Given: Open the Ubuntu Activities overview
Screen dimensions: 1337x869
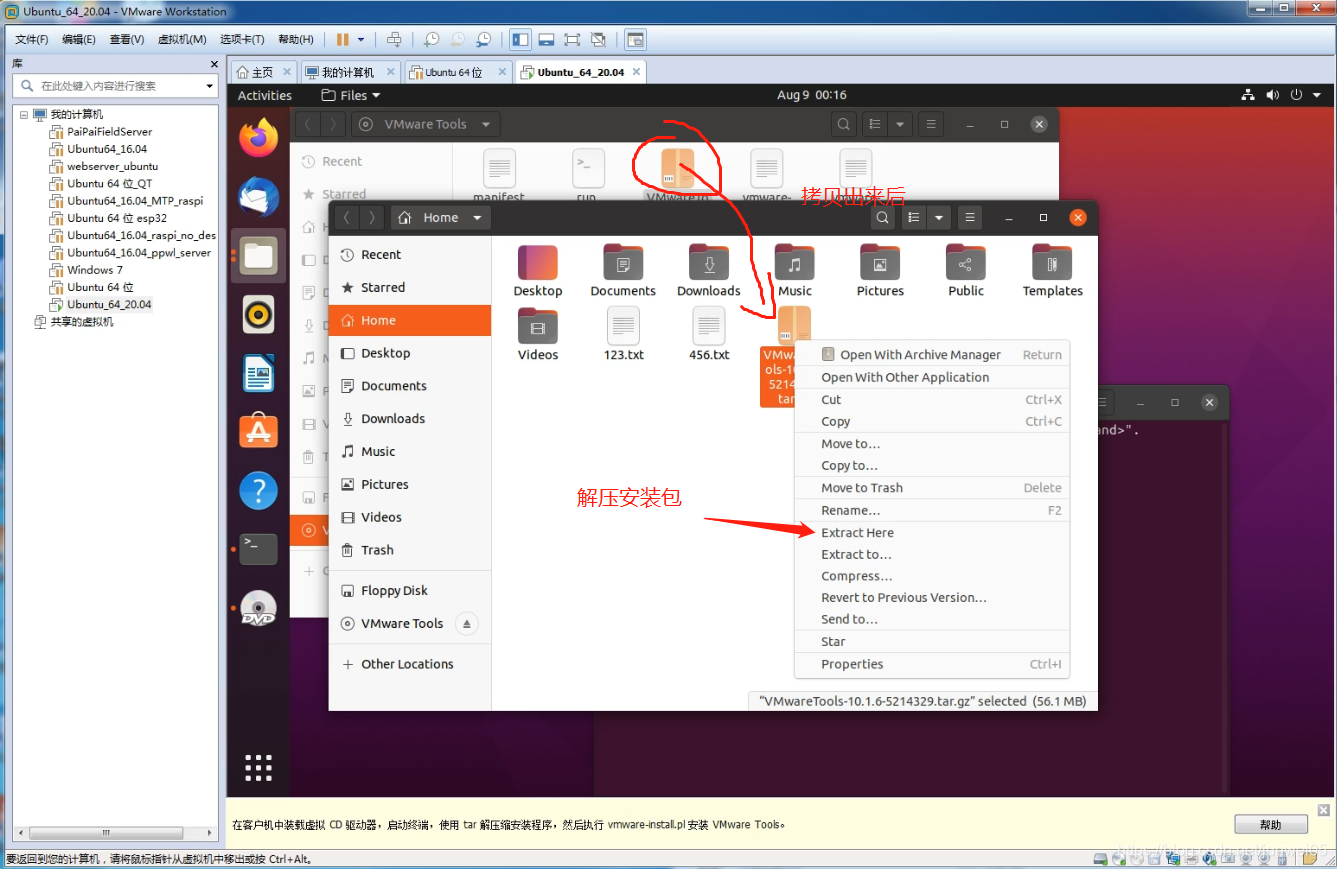Looking at the screenshot, I should pyautogui.click(x=265, y=96).
